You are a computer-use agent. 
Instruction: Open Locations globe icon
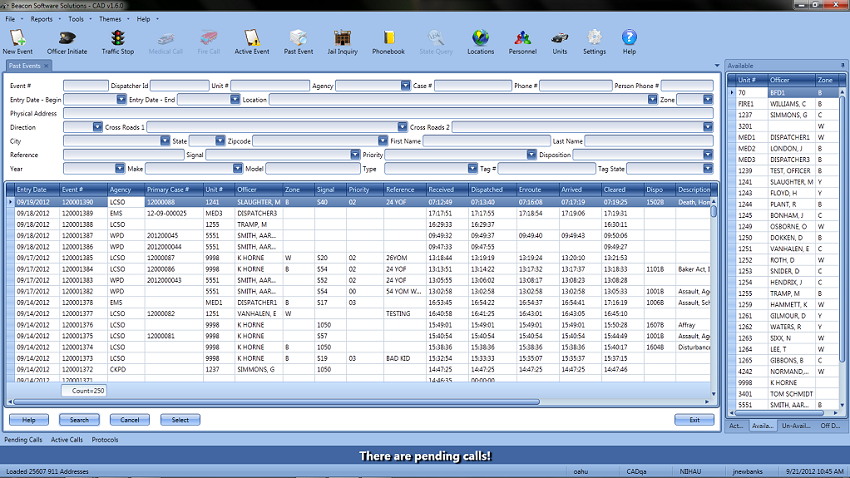coord(480,40)
